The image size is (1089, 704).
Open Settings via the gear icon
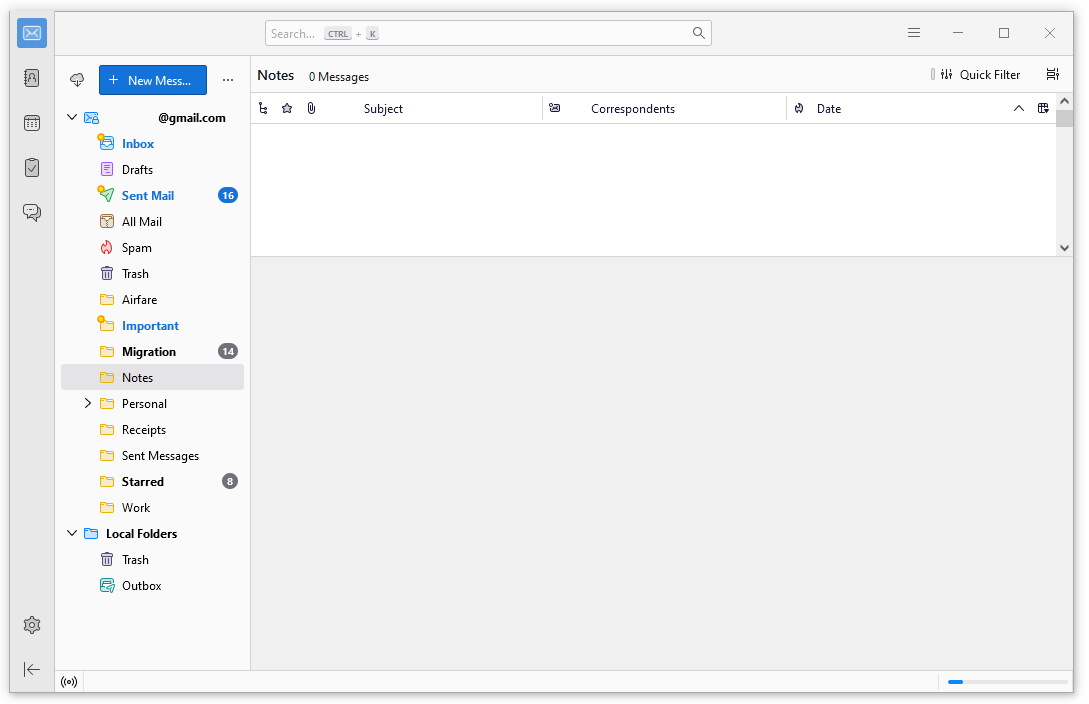pyautogui.click(x=32, y=625)
